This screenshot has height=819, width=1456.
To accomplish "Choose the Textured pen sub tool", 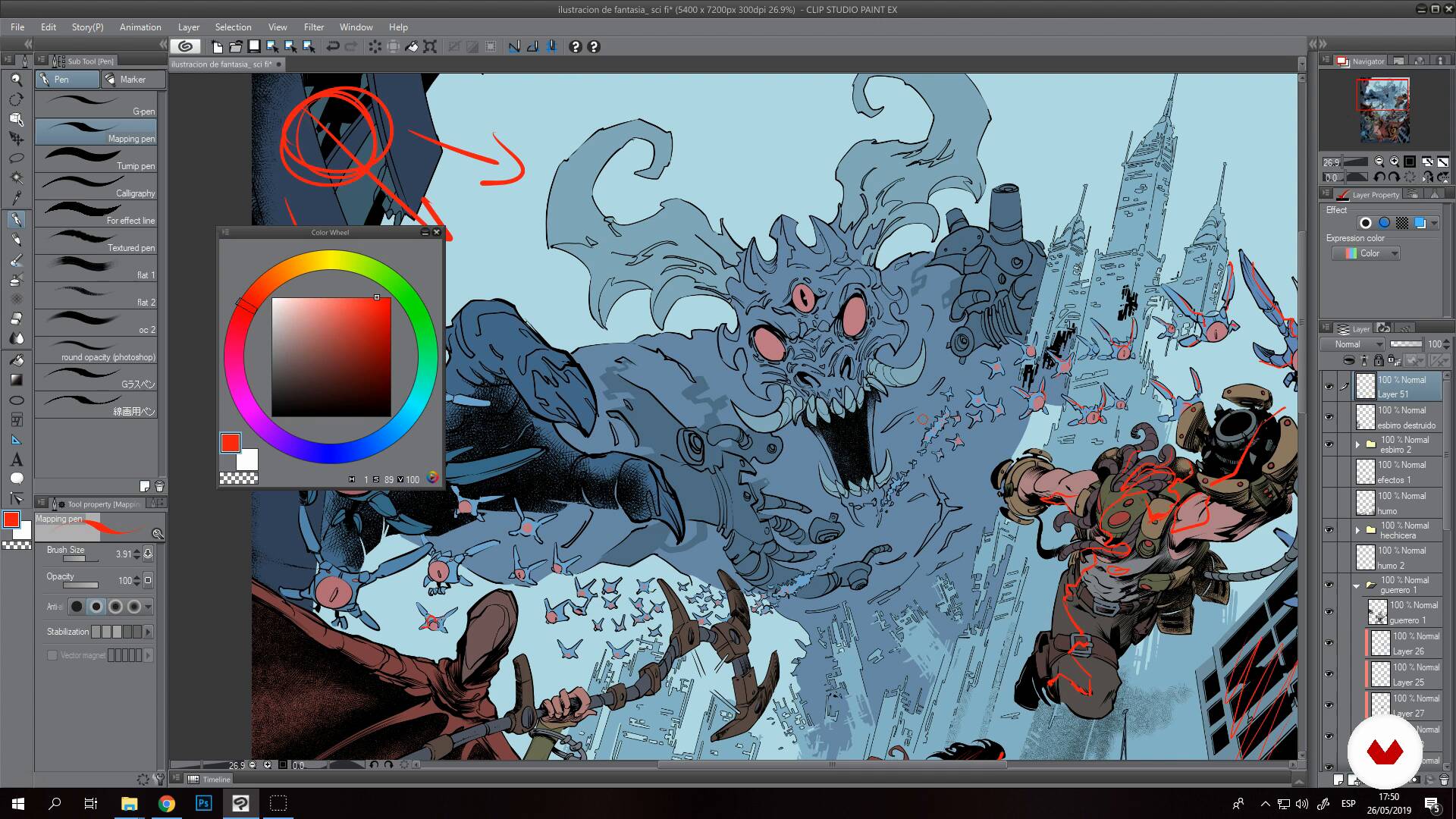I will click(96, 241).
